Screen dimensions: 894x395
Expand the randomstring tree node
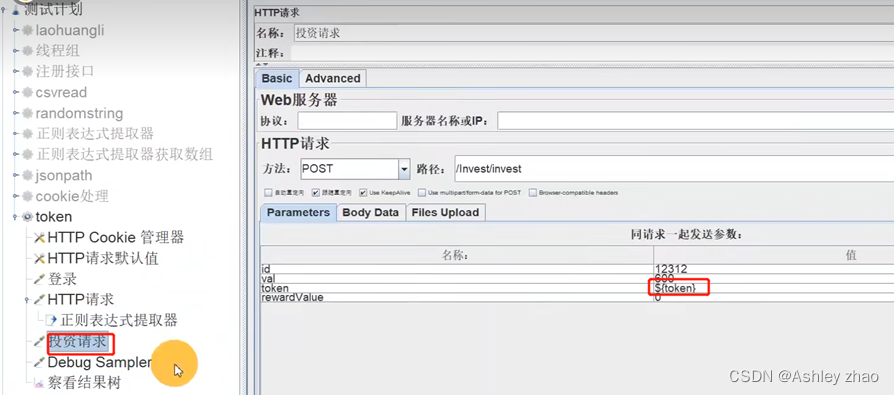(x=15, y=113)
